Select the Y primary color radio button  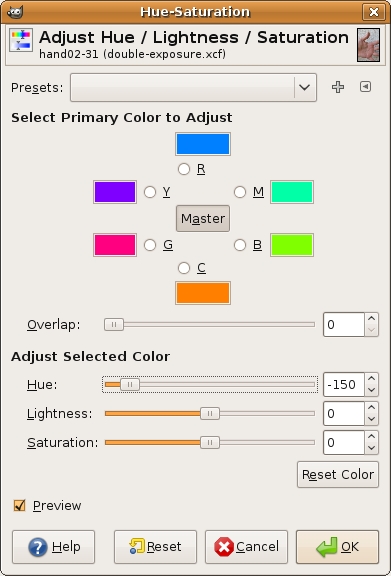click(x=150, y=192)
